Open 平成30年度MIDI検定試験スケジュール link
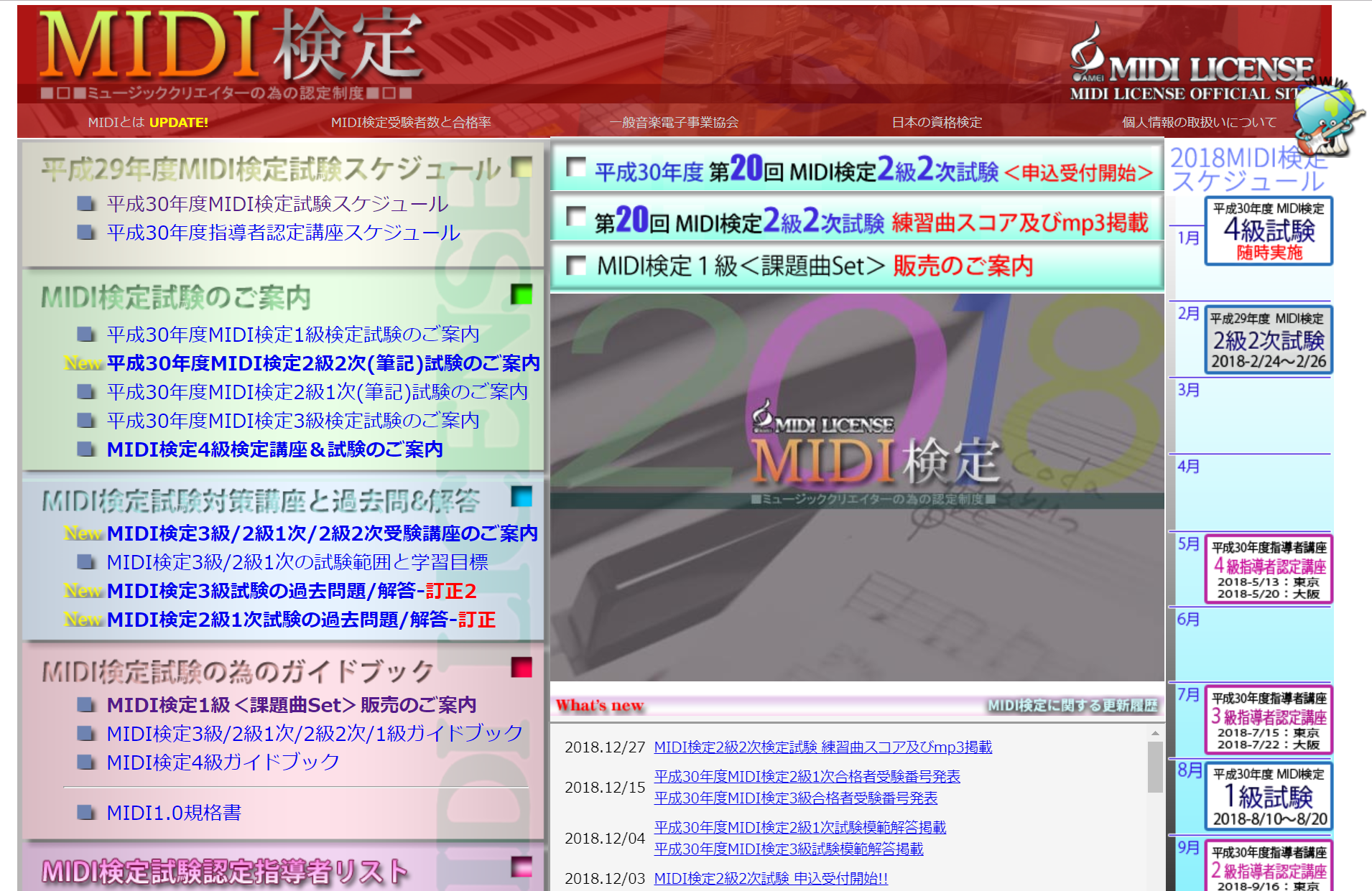 click(x=277, y=204)
